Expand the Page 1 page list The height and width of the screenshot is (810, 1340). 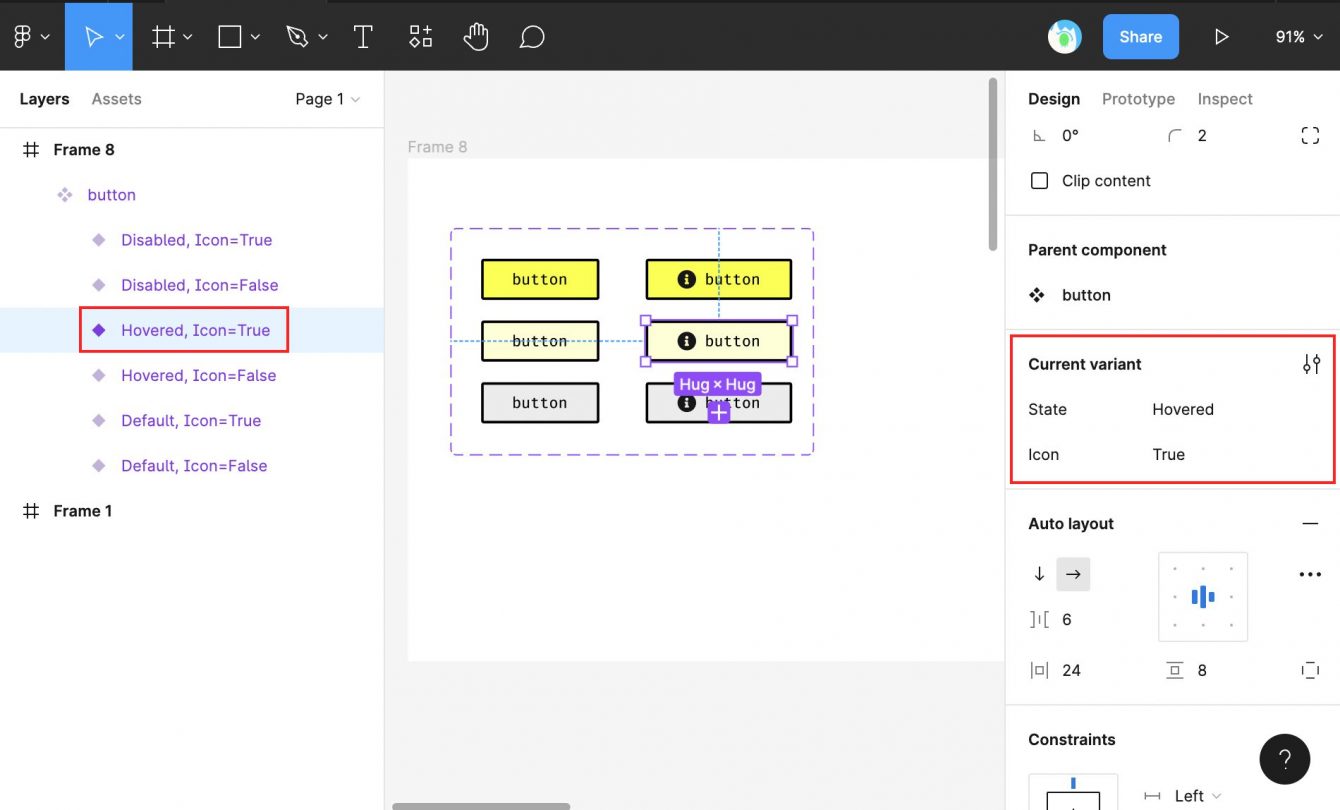[x=327, y=99]
